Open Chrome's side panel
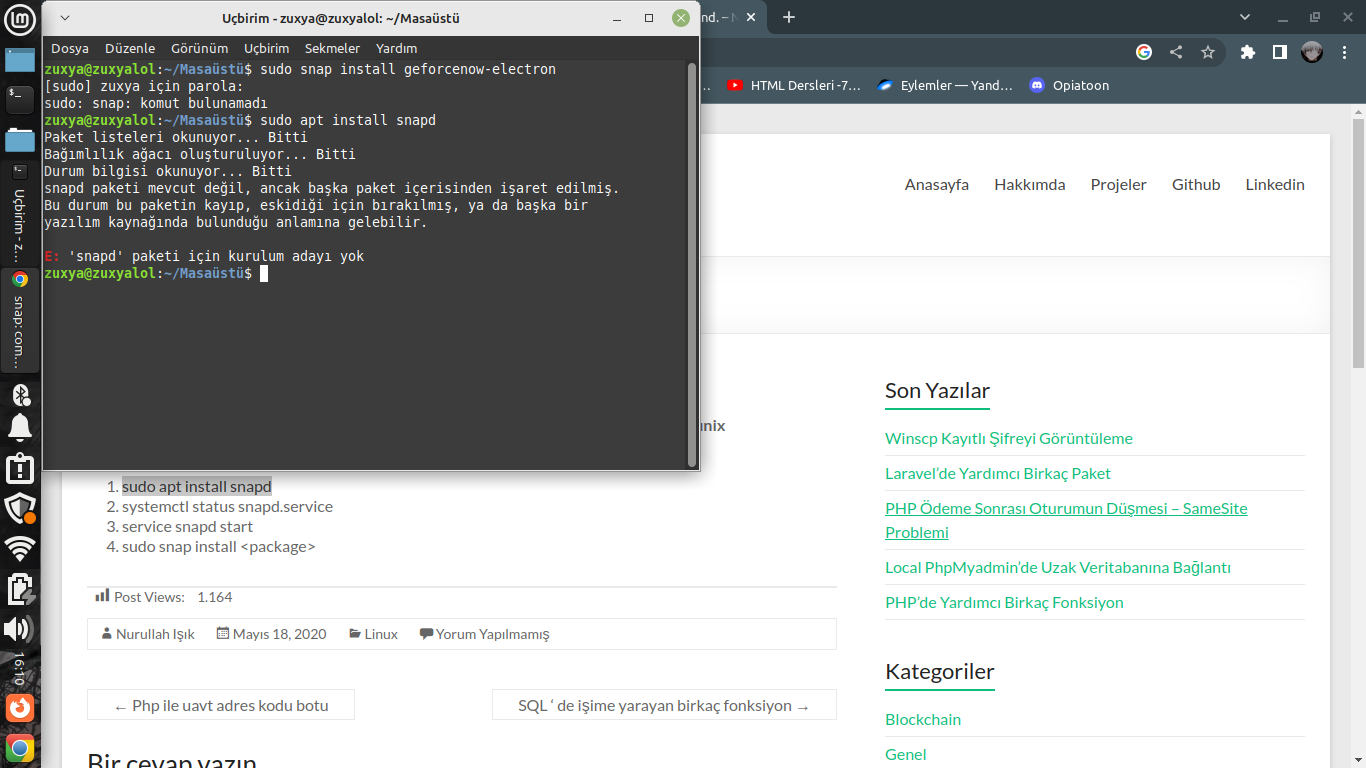 1279,52
